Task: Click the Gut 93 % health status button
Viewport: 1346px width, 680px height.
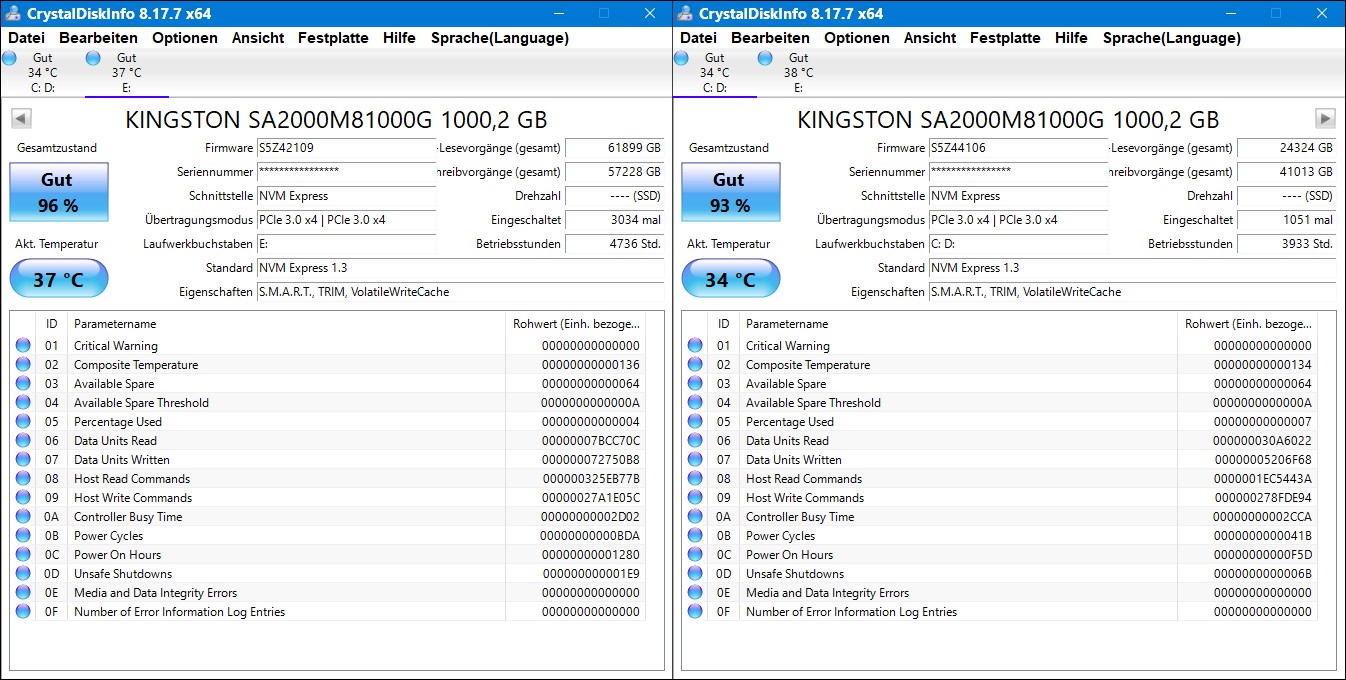Action: (x=729, y=192)
